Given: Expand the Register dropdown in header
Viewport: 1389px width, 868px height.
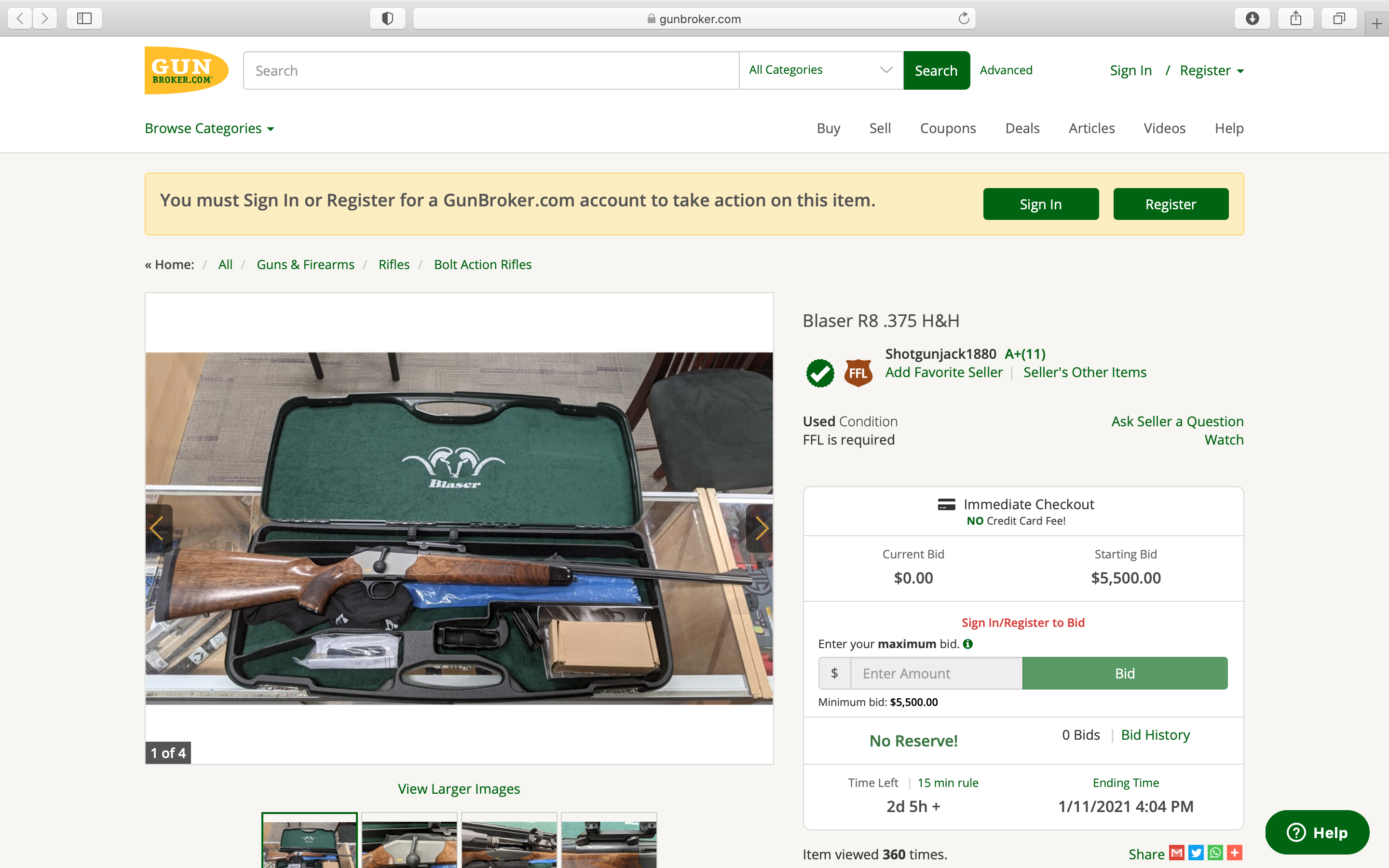Looking at the screenshot, I should tap(1211, 70).
